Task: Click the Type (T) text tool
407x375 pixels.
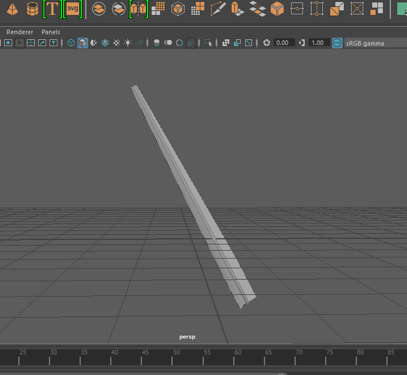Action: point(52,9)
